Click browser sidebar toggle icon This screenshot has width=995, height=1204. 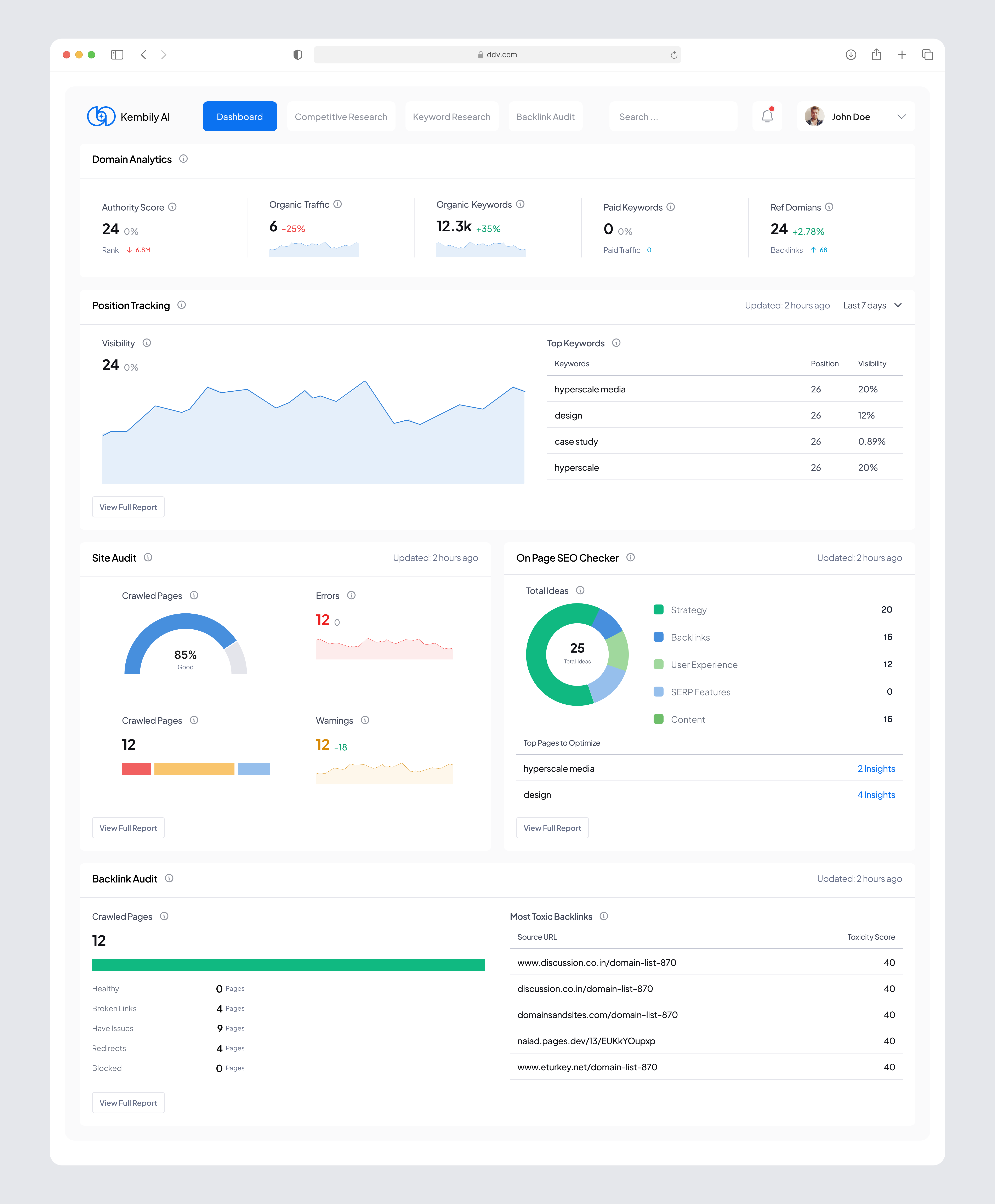(117, 55)
